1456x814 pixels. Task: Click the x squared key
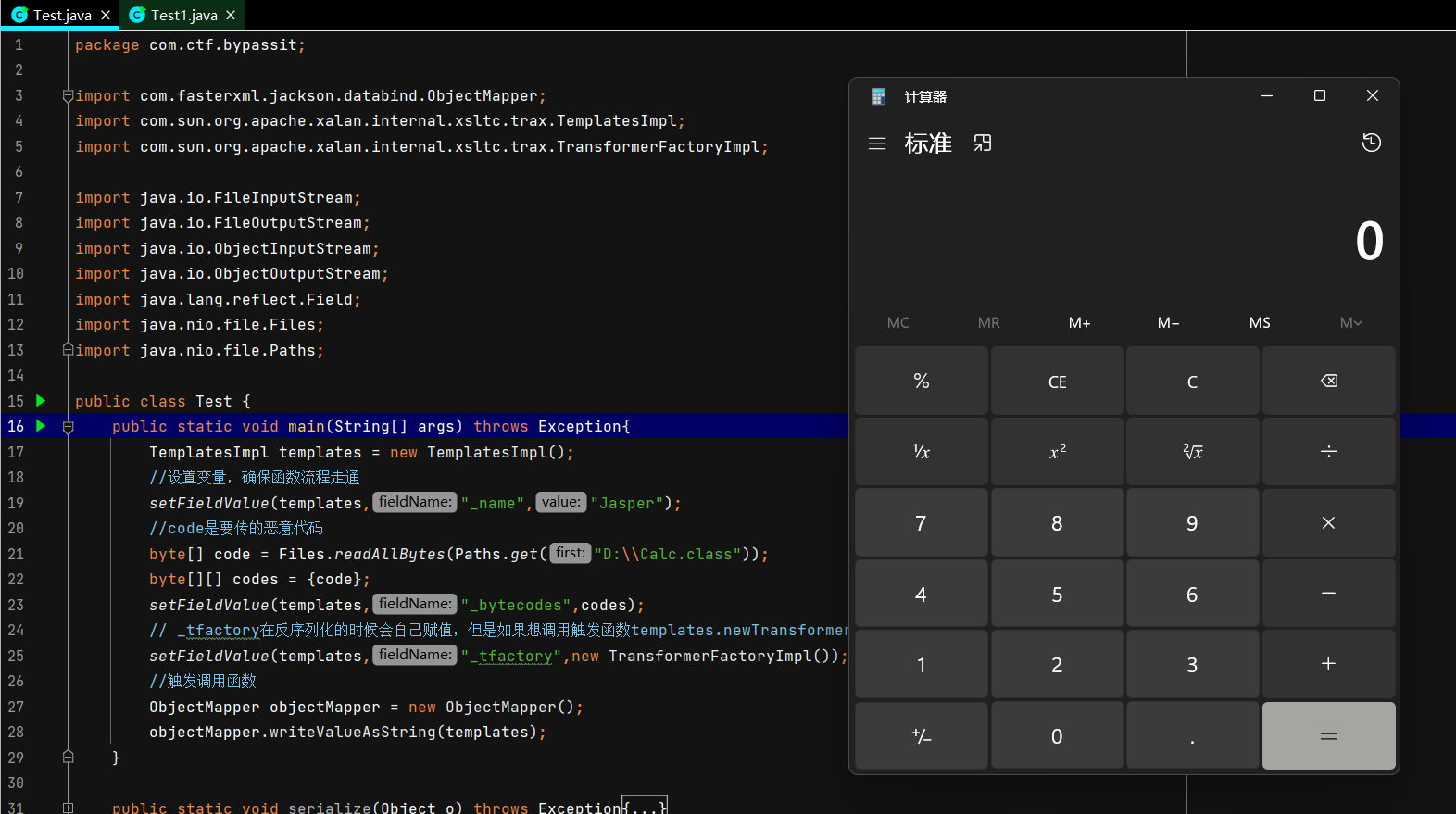(1057, 451)
